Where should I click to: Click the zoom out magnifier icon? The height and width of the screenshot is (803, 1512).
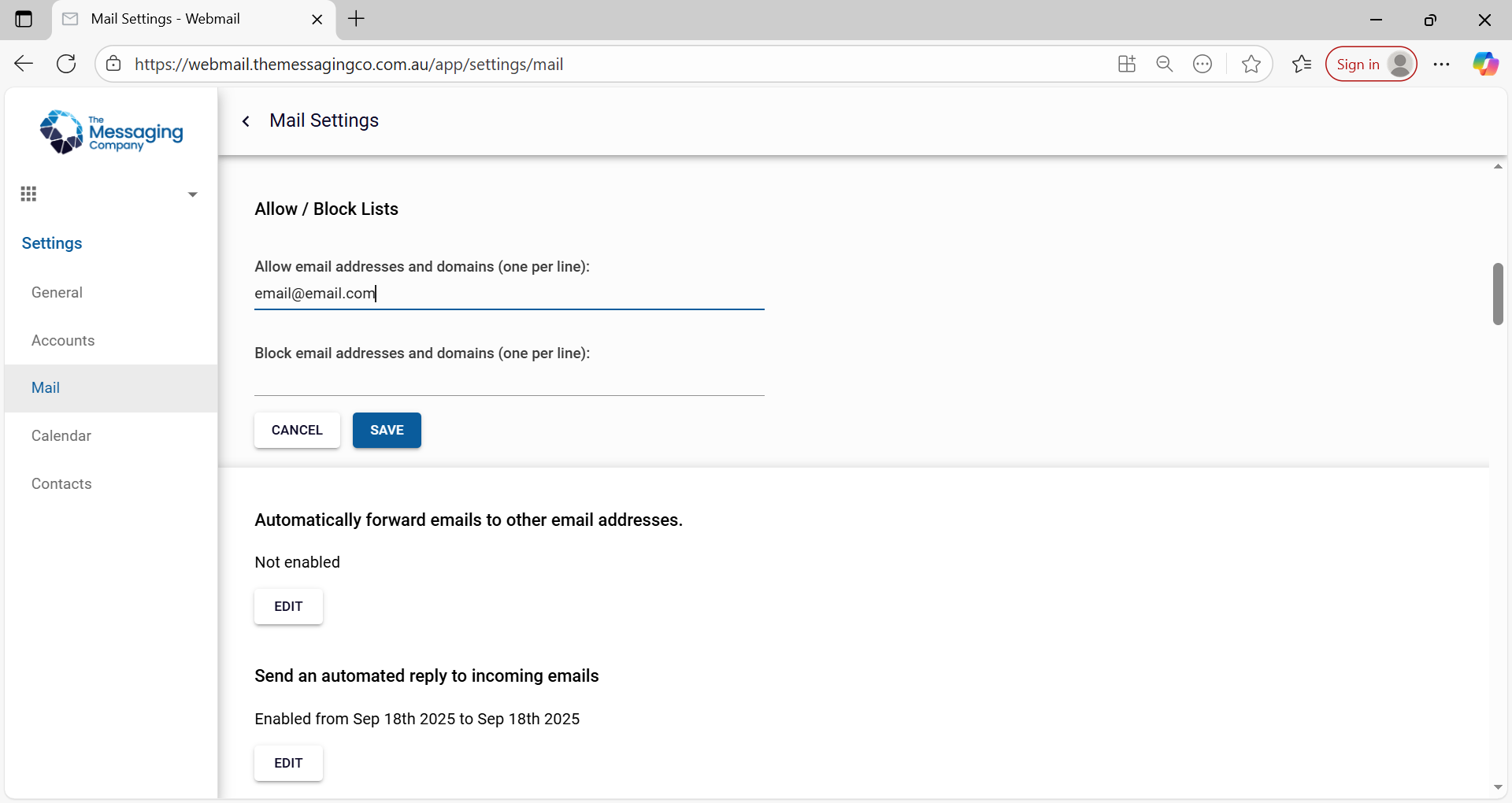tap(1165, 64)
